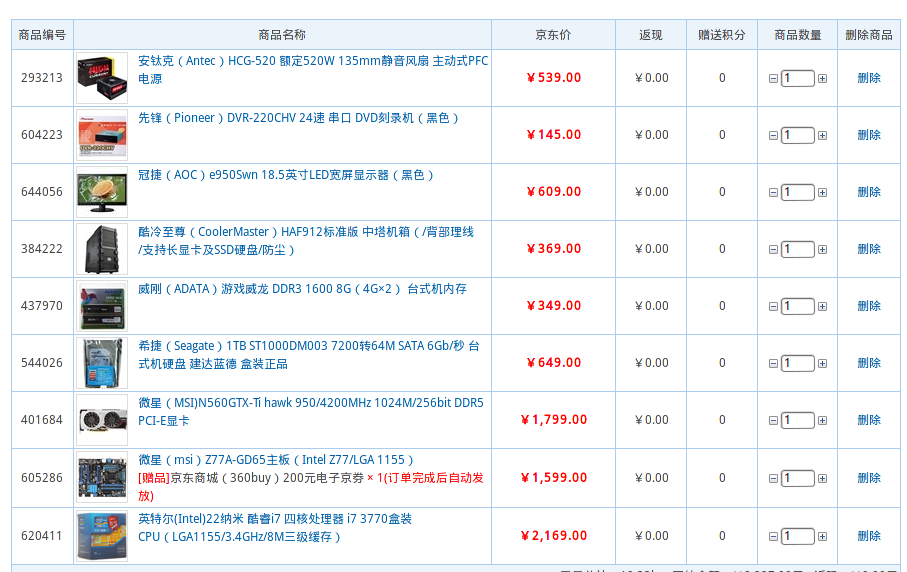Image resolution: width=907 pixels, height=572 pixels.
Task: Delete item 644056 via 删除
Action: pos(869,192)
